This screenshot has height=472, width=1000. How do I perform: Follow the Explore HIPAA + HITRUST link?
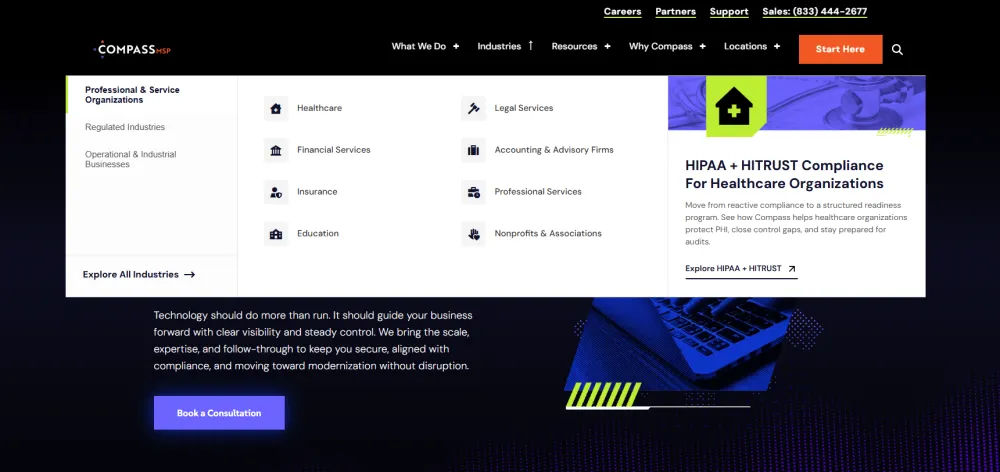click(x=741, y=269)
